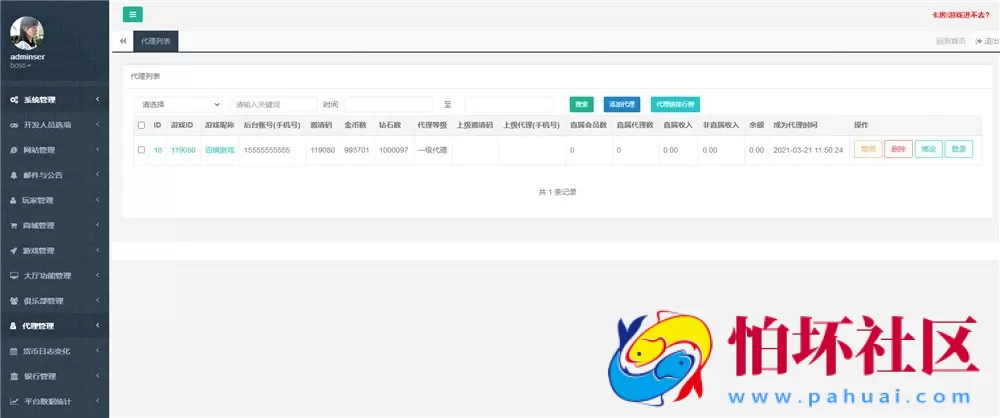
Task: Click the red 删除 button in row 18
Action: pos(898,149)
